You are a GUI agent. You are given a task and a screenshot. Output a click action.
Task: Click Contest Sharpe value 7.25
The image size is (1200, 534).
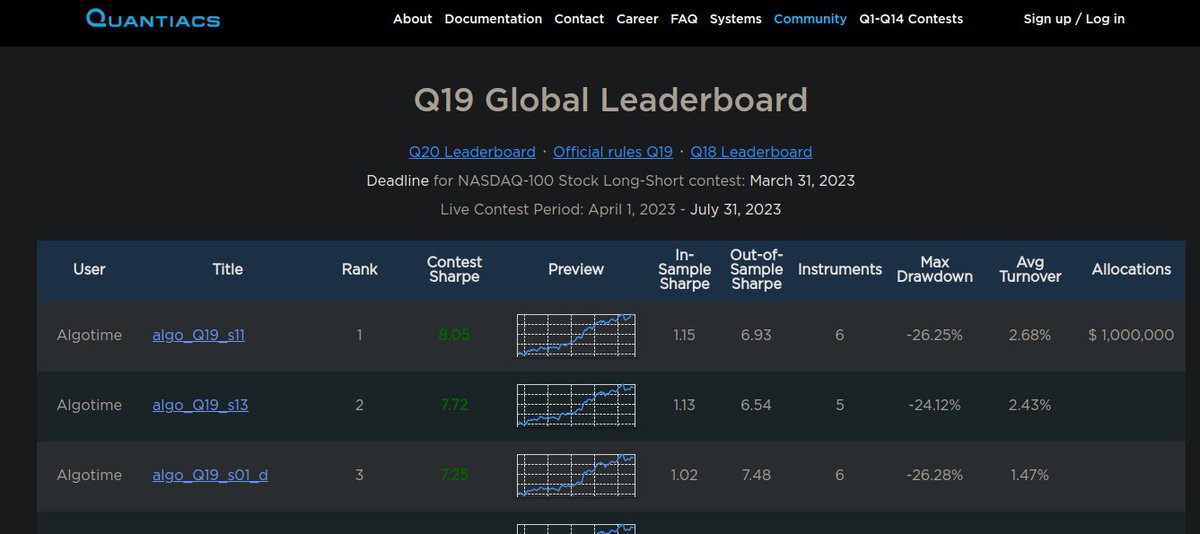[454, 475]
